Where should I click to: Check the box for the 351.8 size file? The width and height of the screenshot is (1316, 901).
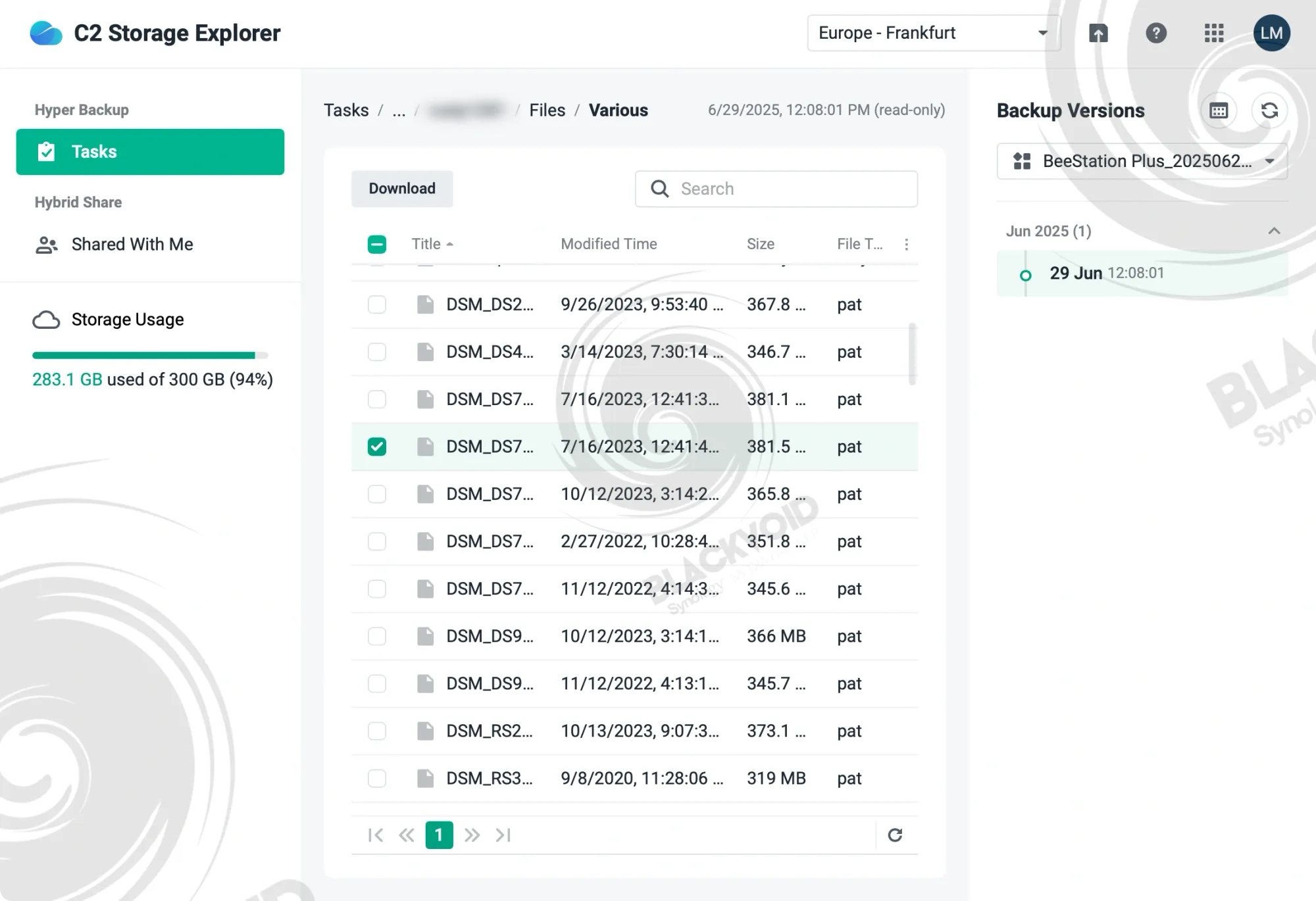[377, 541]
